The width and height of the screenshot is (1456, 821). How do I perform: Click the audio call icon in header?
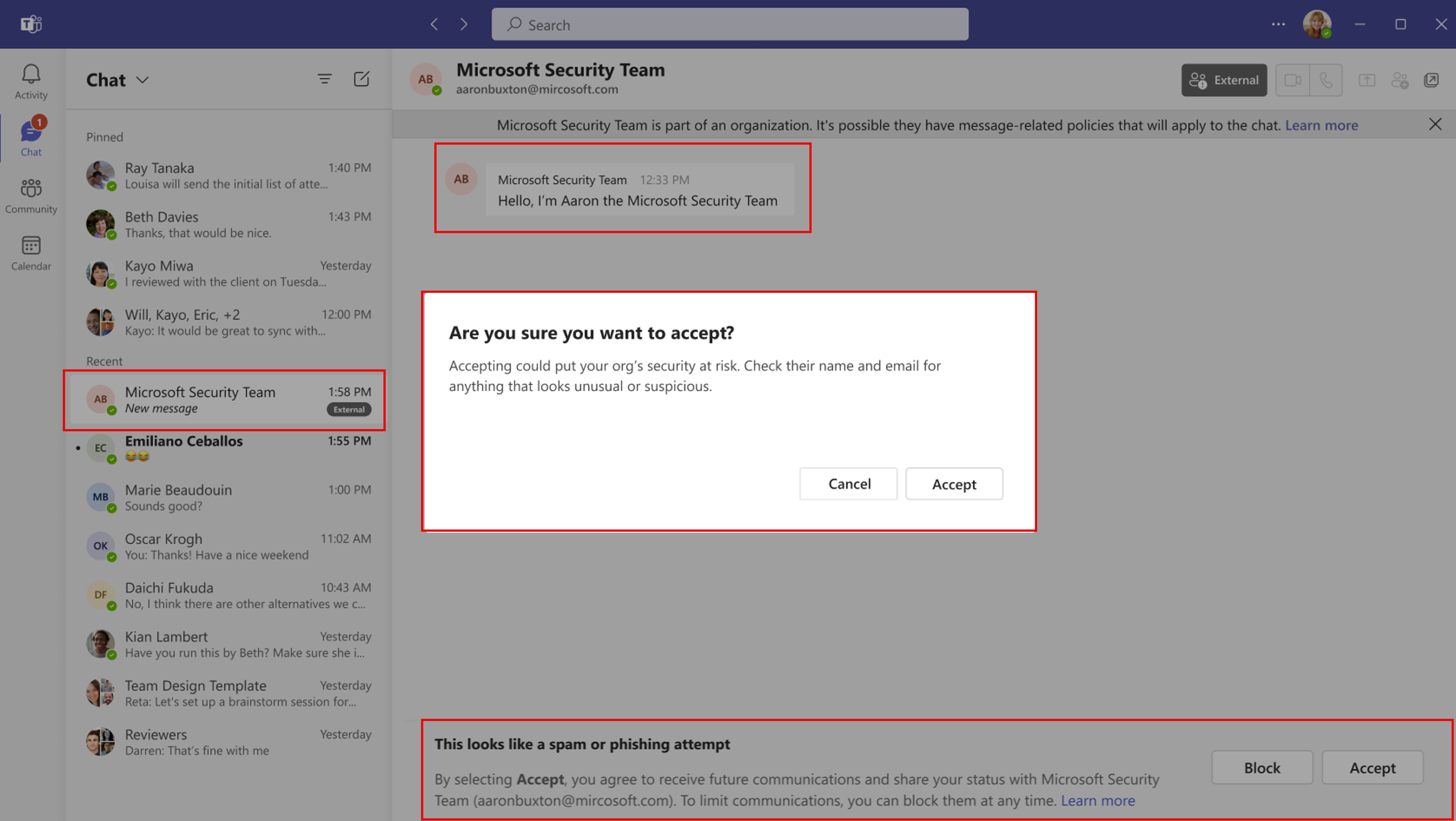coord(1326,81)
